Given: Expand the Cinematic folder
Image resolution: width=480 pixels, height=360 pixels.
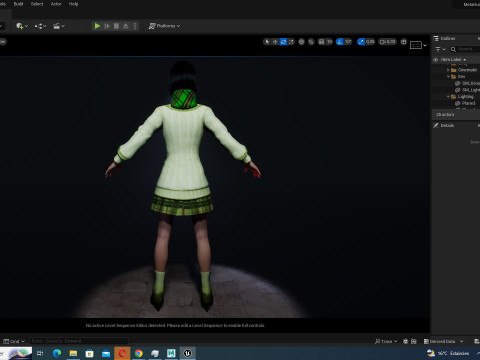Looking at the screenshot, I should (x=448, y=70).
